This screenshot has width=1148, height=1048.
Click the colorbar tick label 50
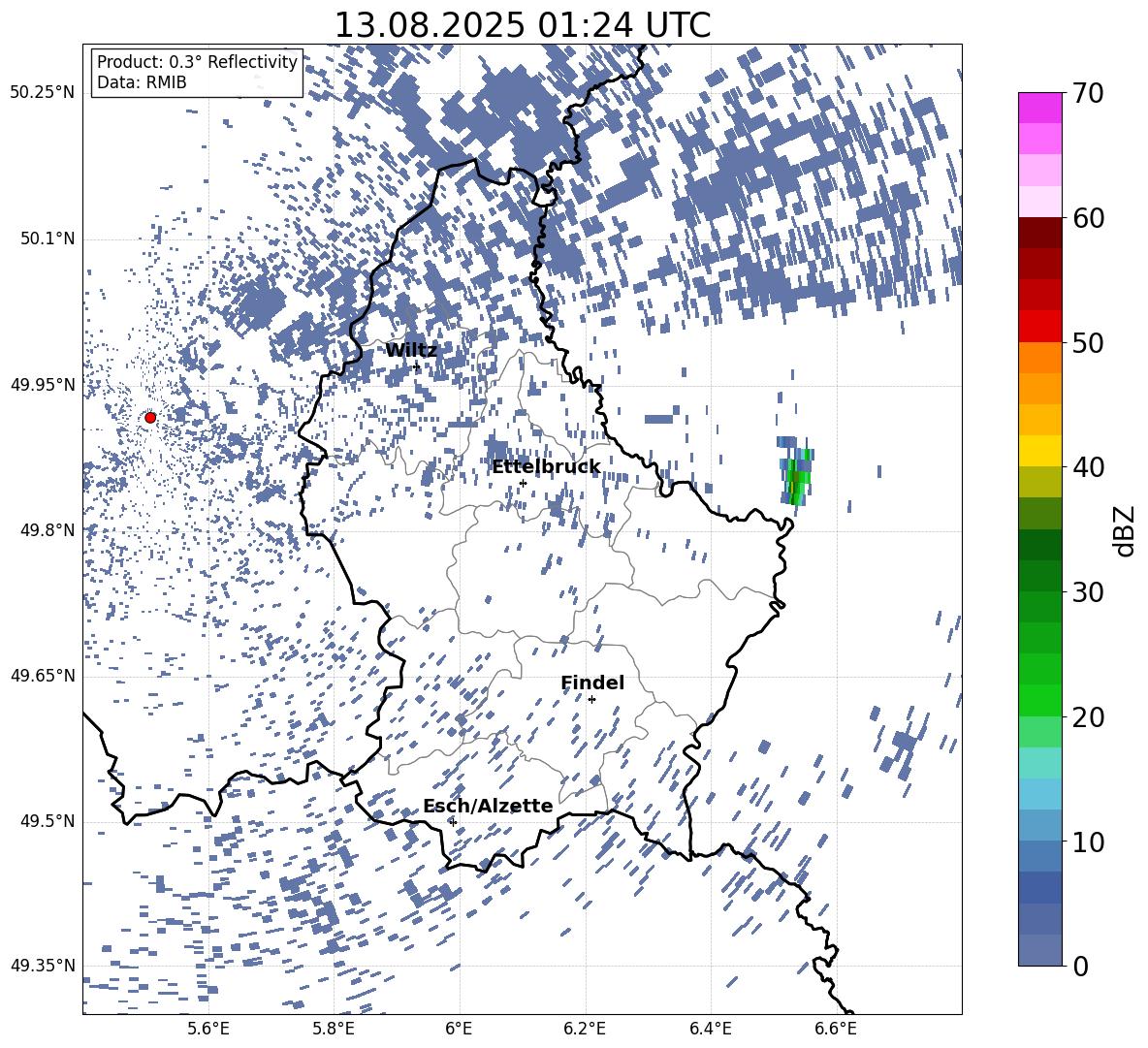1087,342
